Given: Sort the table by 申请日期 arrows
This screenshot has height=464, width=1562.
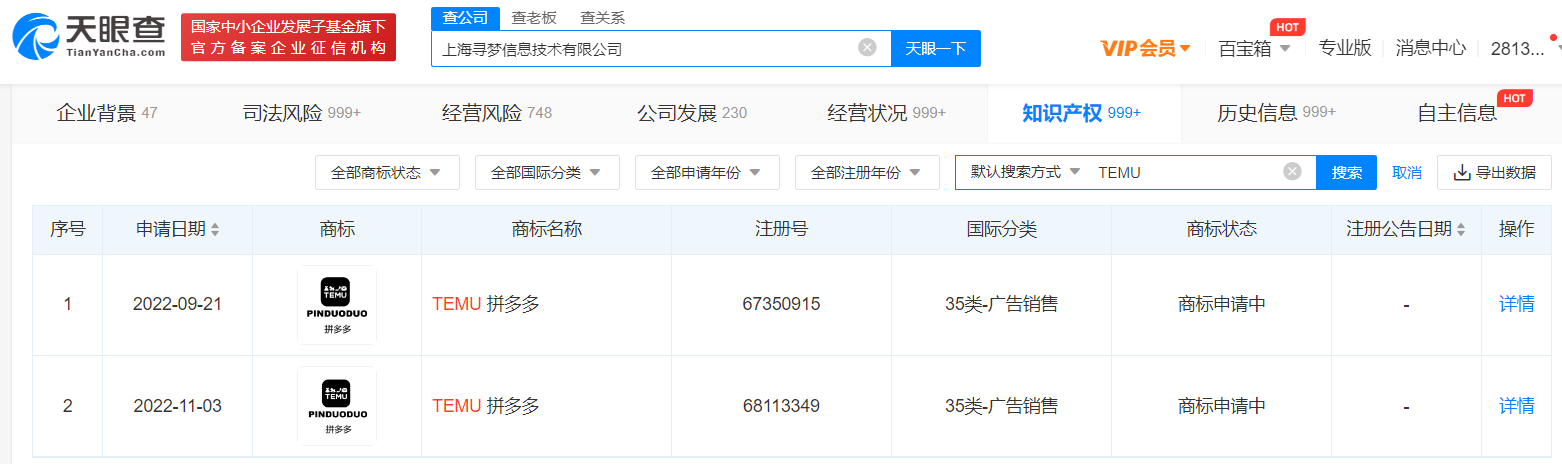Looking at the screenshot, I should [215, 230].
